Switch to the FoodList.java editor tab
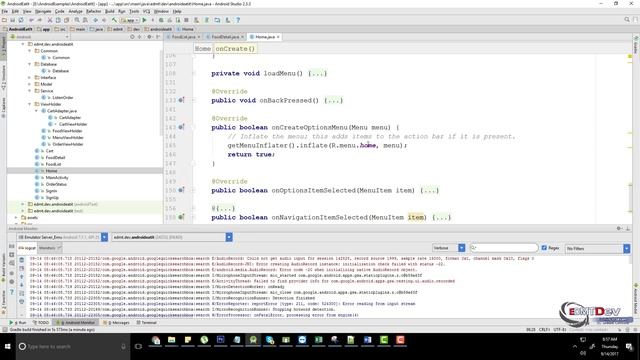The height and width of the screenshot is (360, 640). point(183,37)
